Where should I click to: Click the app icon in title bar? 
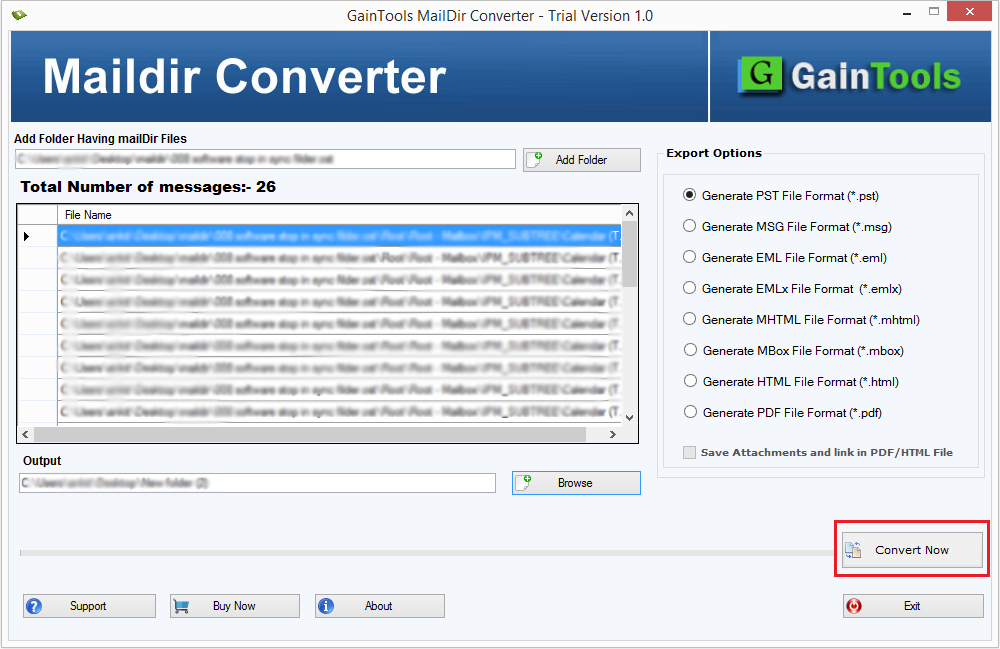19,15
